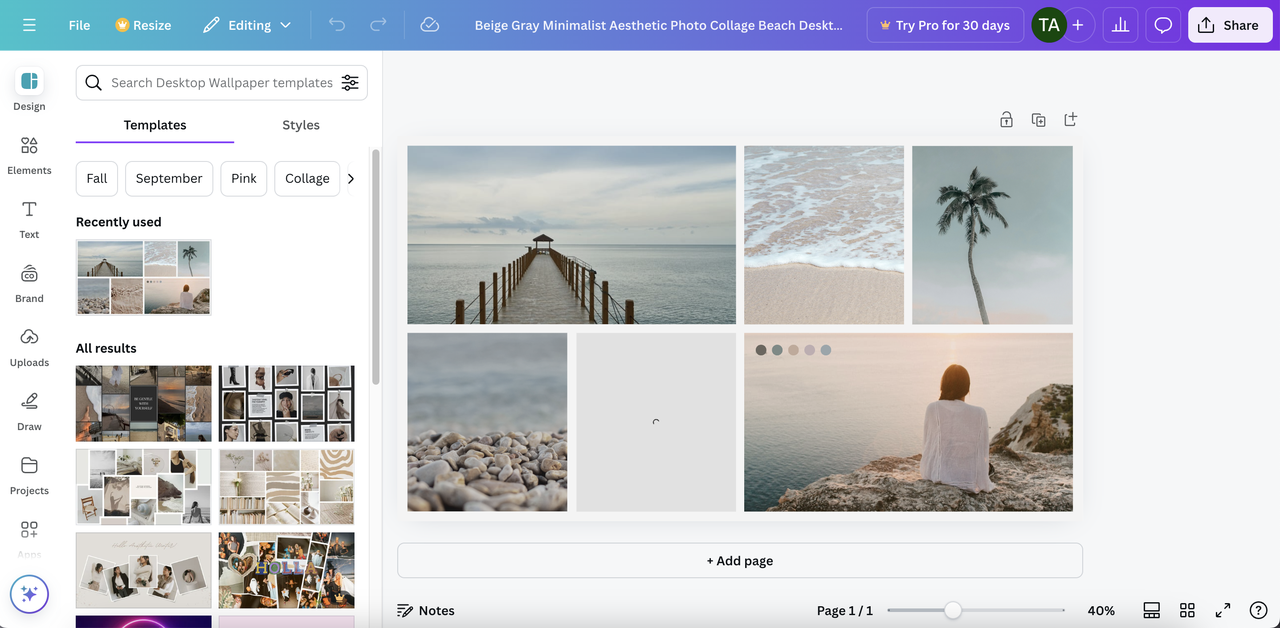Open the Projects sidebar panel

[x=29, y=475]
